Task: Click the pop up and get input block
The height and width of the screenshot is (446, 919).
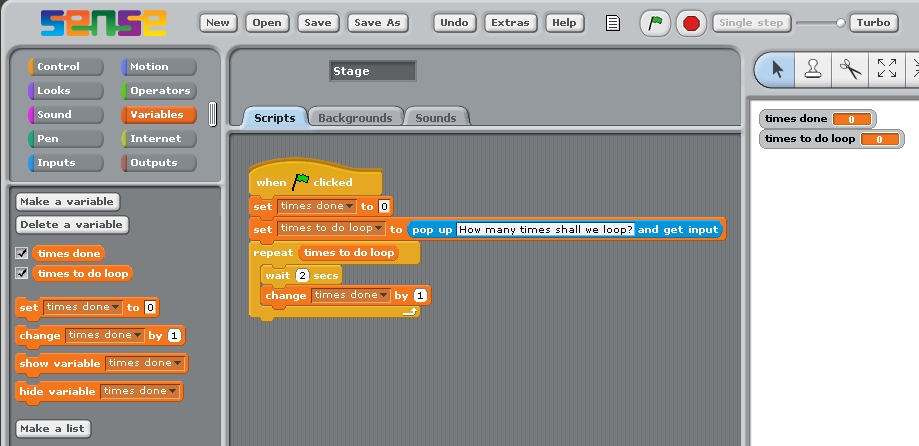Action: pos(565,229)
